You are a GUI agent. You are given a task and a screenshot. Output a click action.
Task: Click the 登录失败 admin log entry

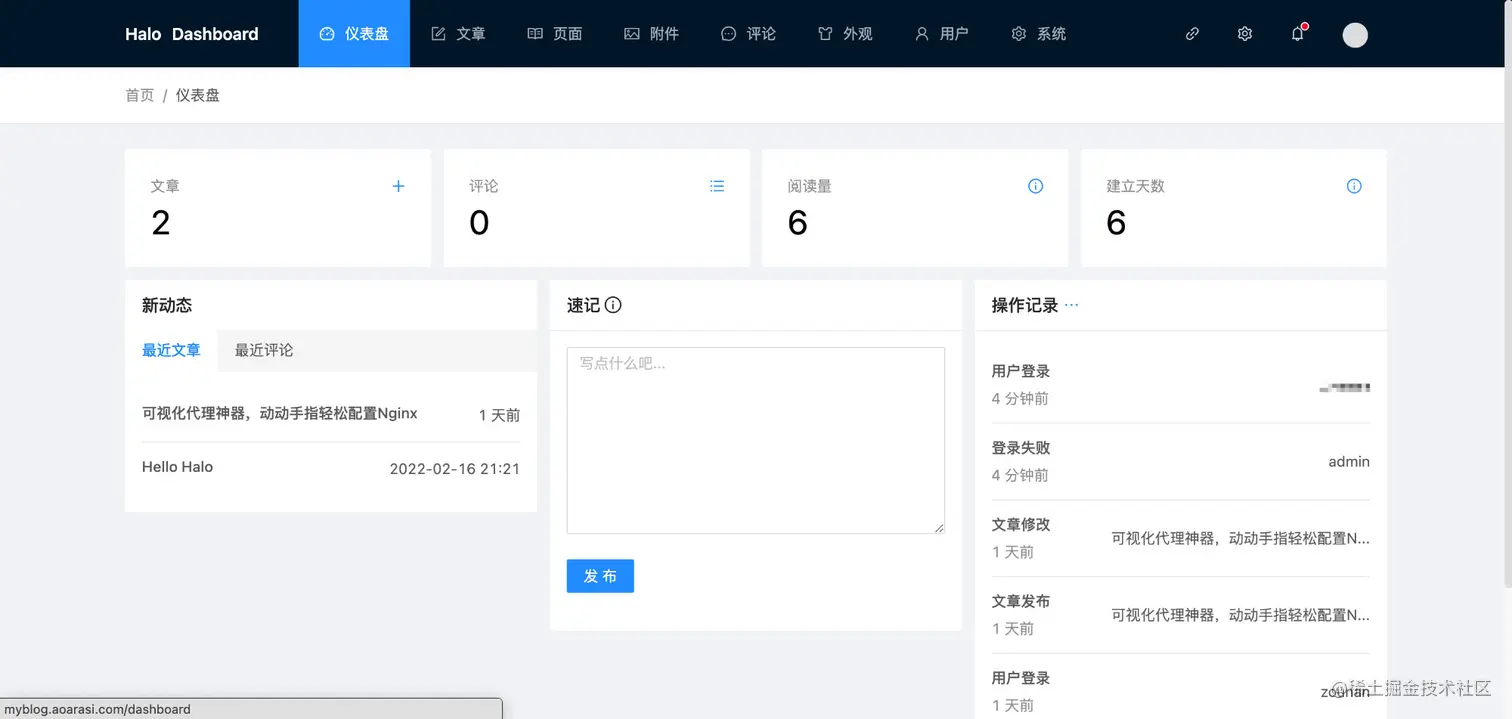point(1181,461)
